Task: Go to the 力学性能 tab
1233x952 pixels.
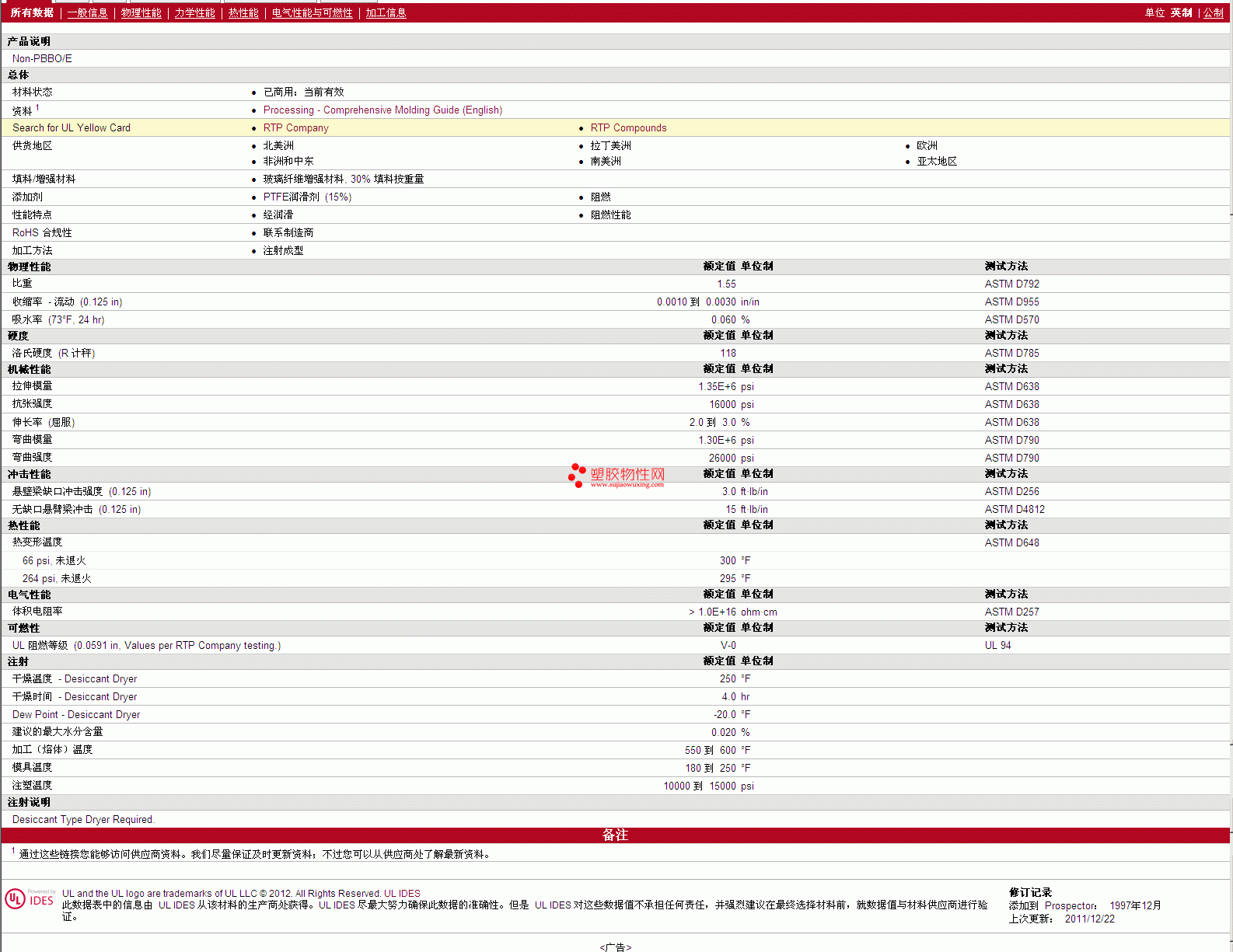Action: [x=194, y=13]
